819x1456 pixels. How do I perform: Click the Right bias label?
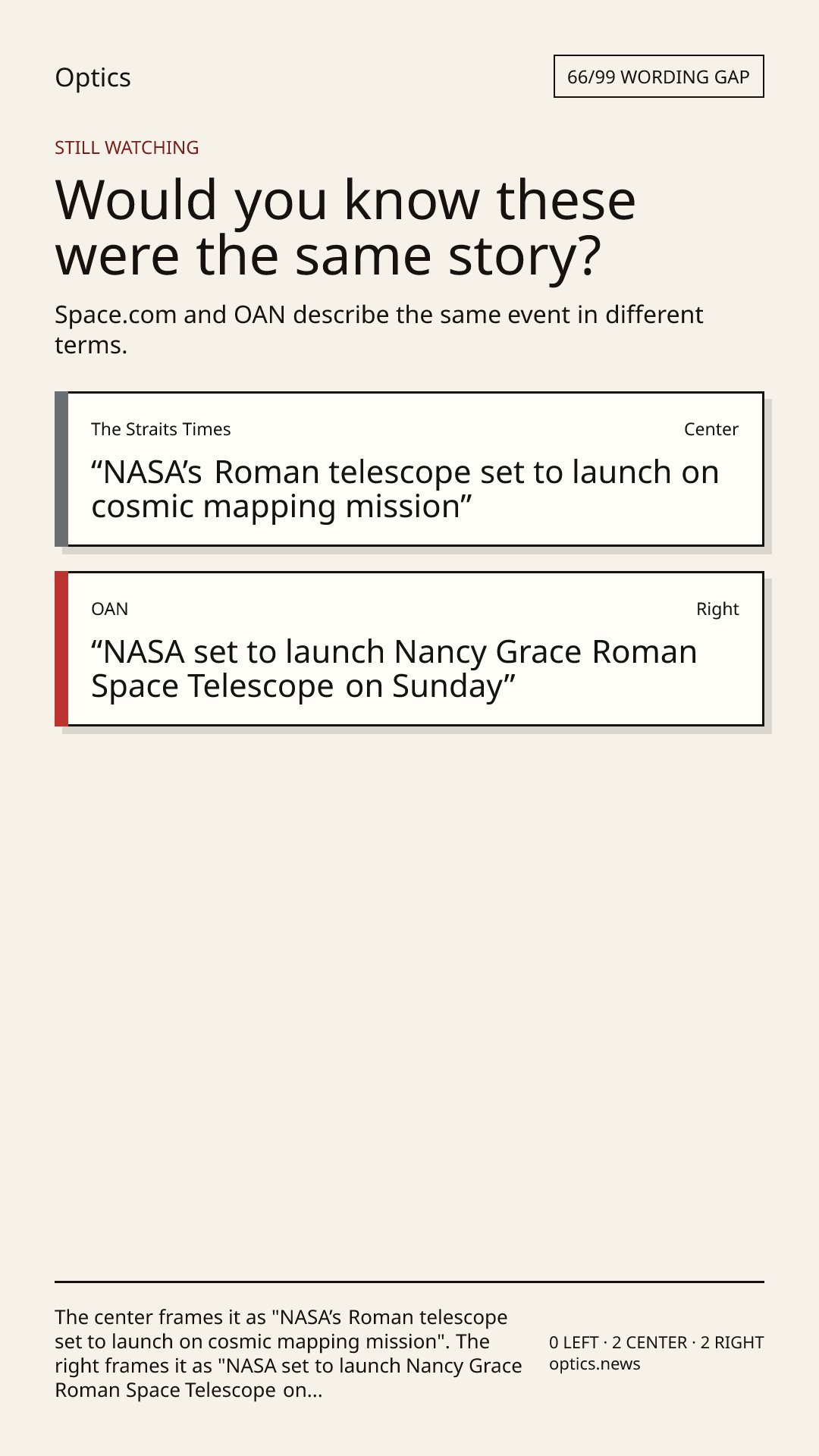717,609
